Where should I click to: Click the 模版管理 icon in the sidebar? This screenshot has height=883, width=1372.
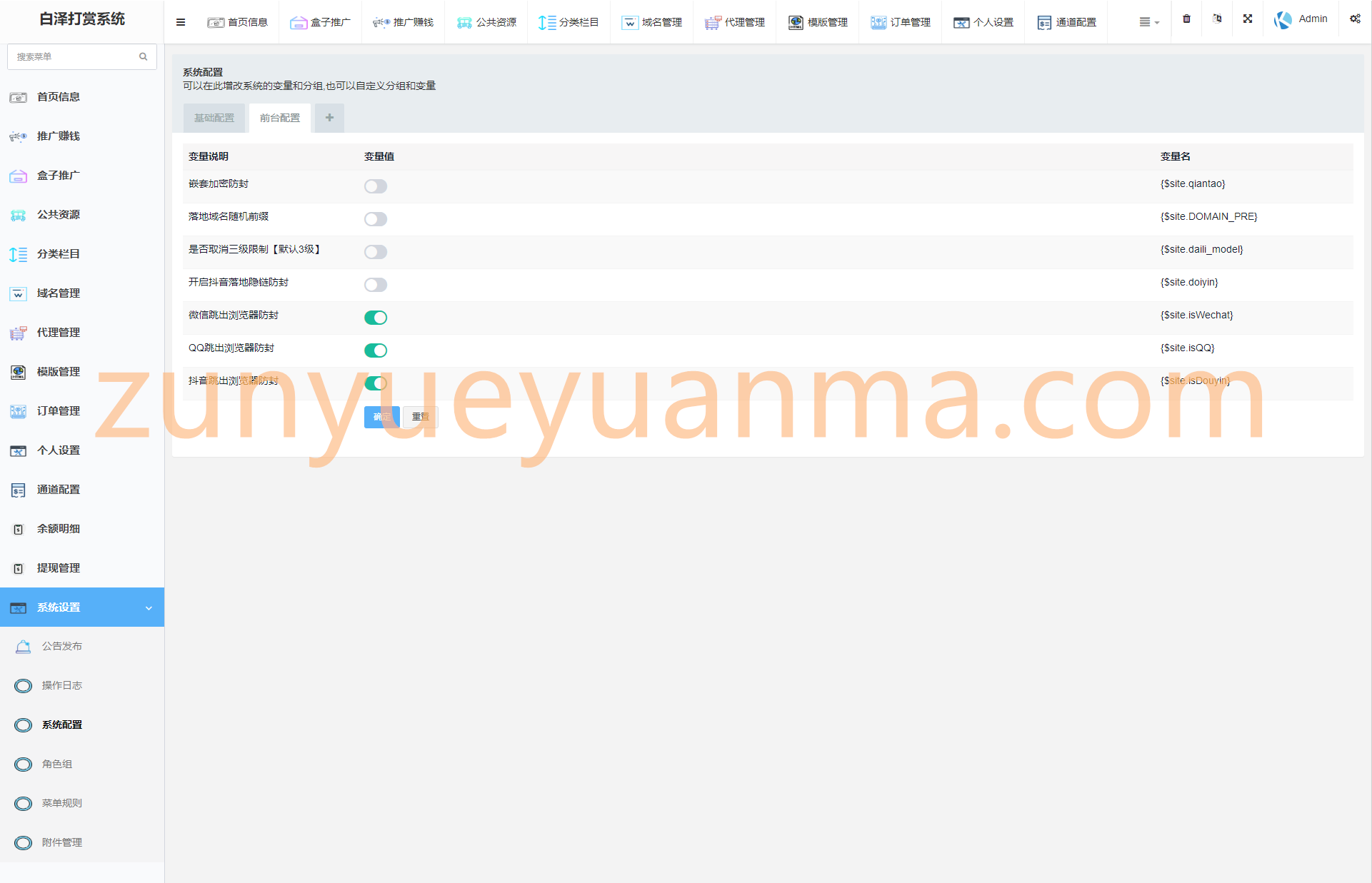coord(19,372)
